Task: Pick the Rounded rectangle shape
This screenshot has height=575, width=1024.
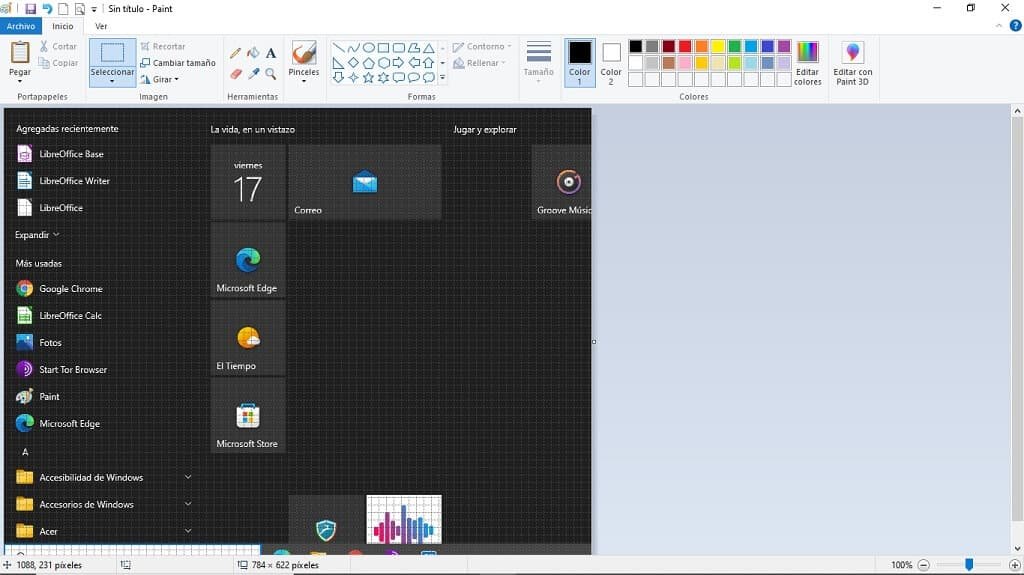Action: [398, 48]
